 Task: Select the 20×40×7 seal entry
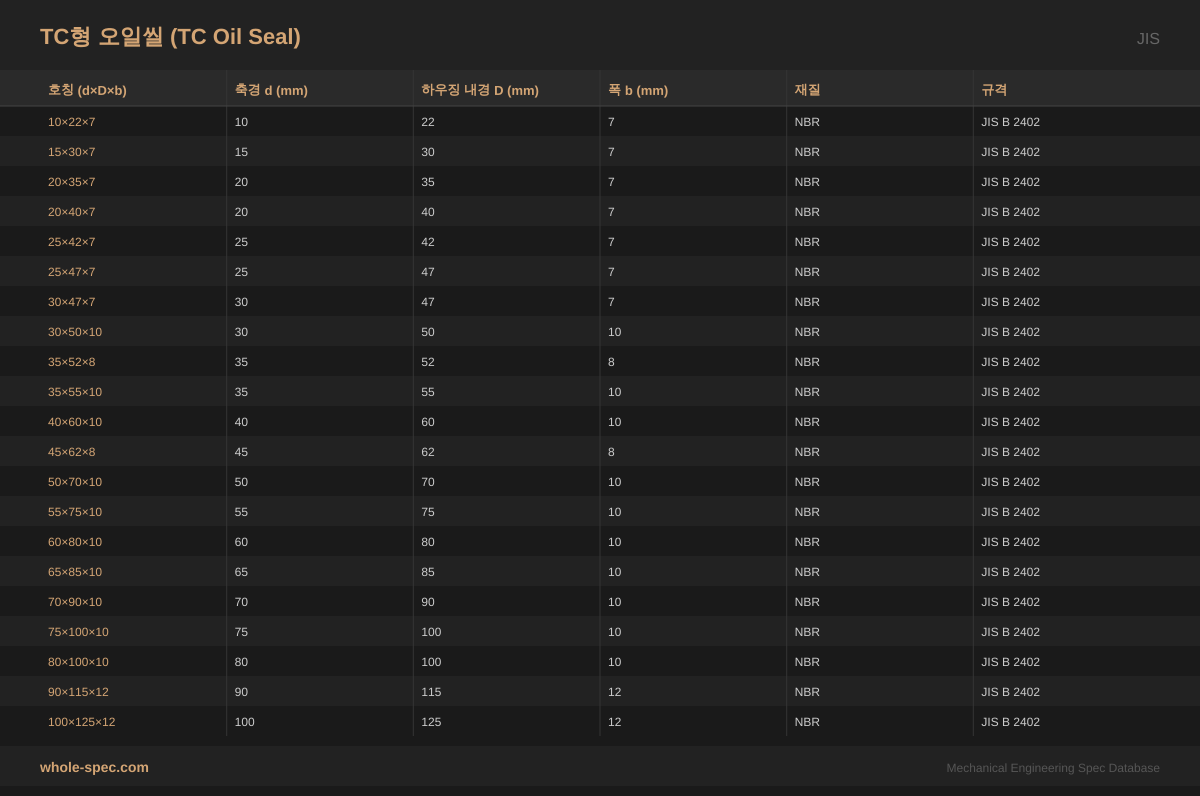click(72, 212)
